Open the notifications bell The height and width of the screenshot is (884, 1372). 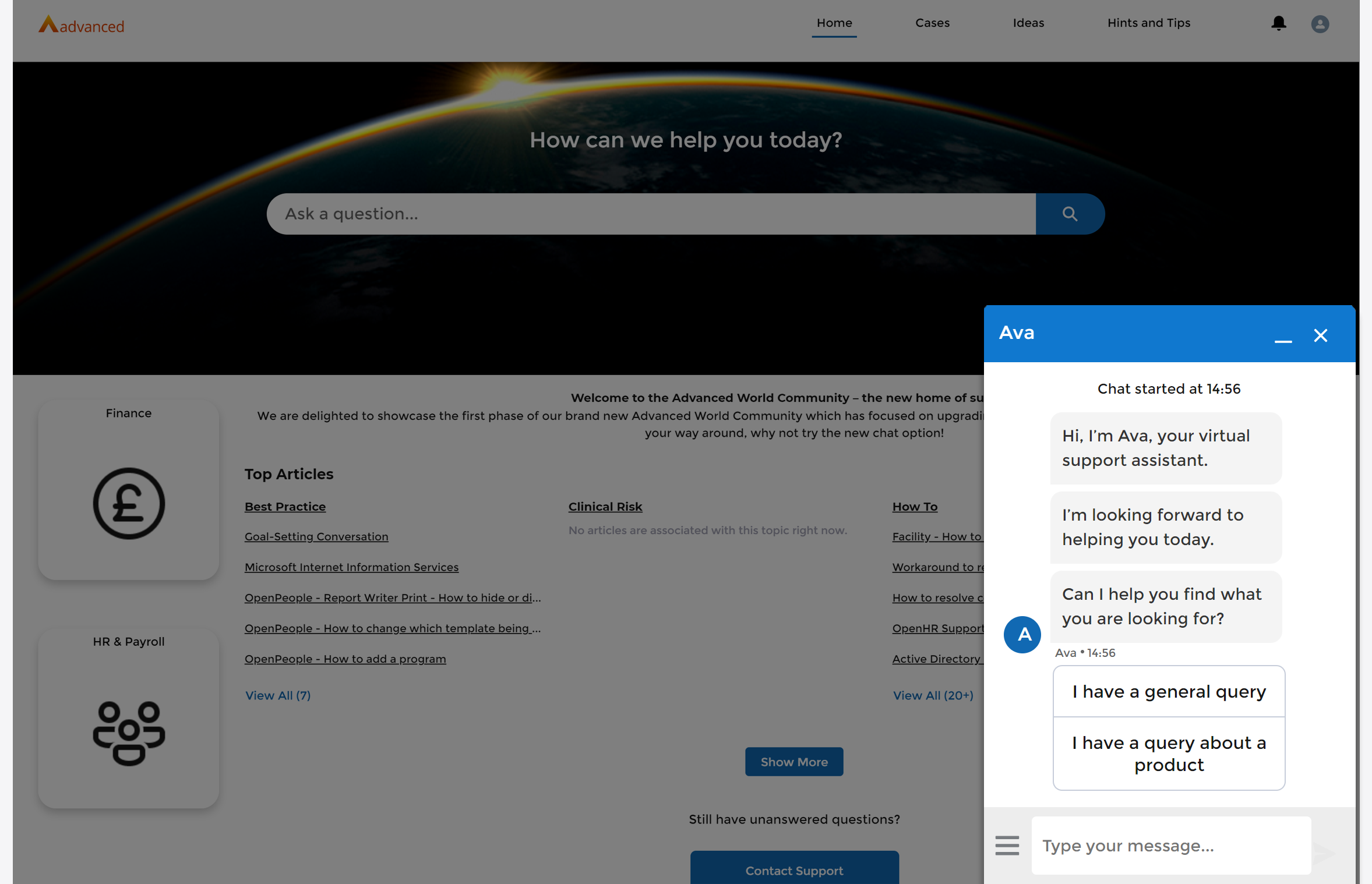click(1279, 23)
